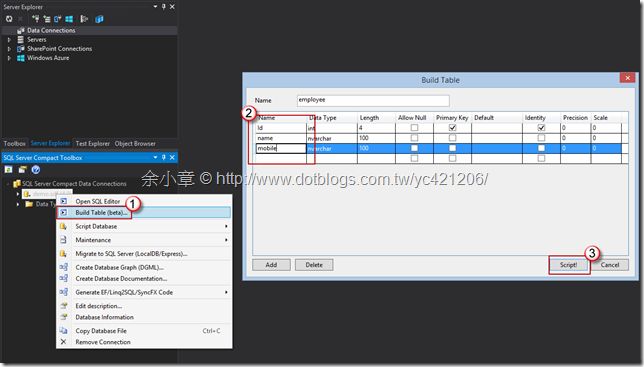This screenshot has height=367, width=644.
Task: Collapse SQL Server Compact Data Connections node
Action: pos(8,184)
